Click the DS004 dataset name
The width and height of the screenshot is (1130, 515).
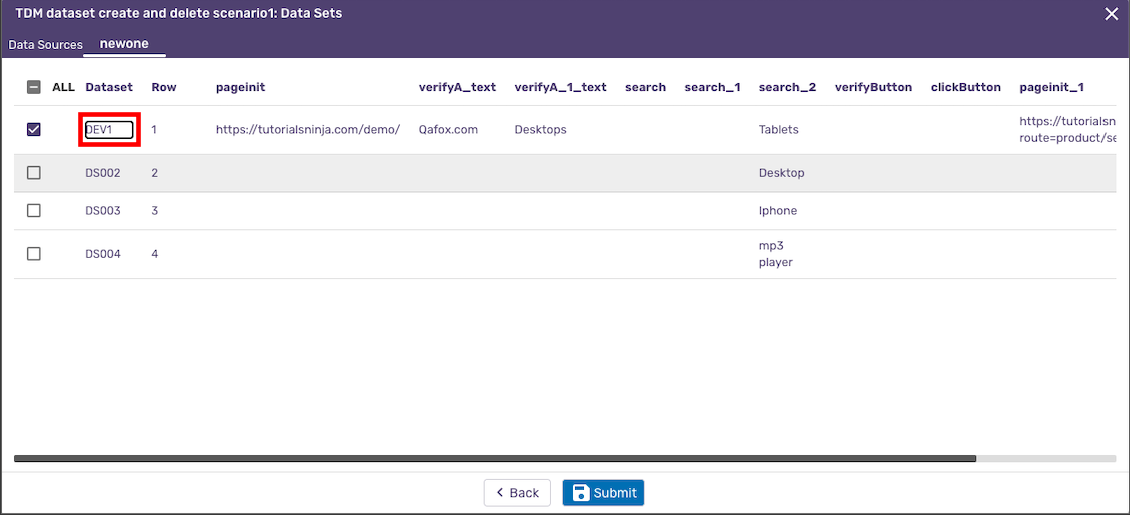pos(102,254)
